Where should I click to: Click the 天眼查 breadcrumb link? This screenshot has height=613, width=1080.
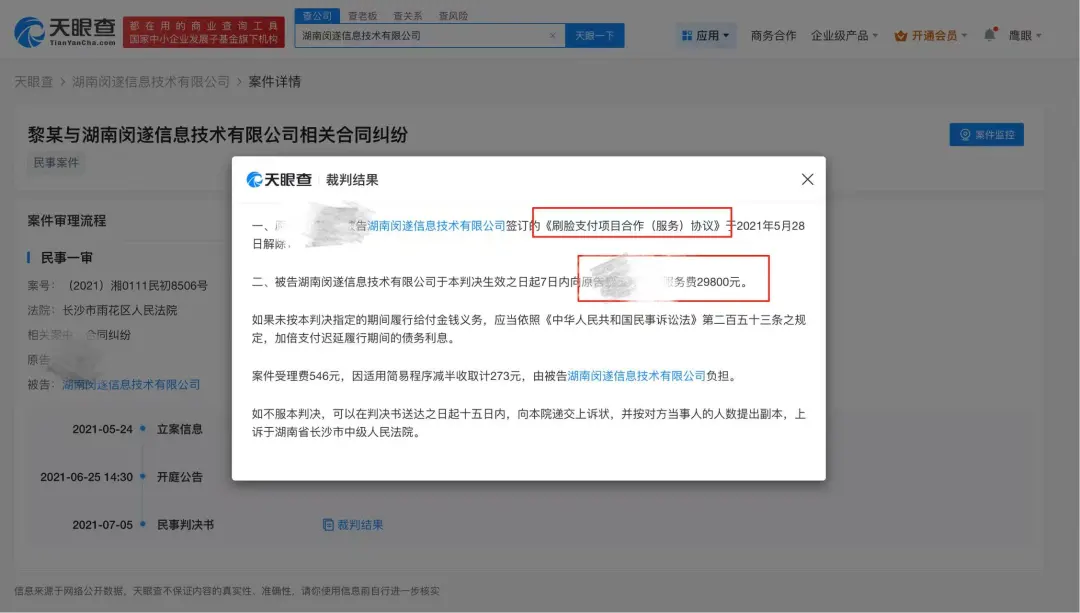tap(33, 81)
